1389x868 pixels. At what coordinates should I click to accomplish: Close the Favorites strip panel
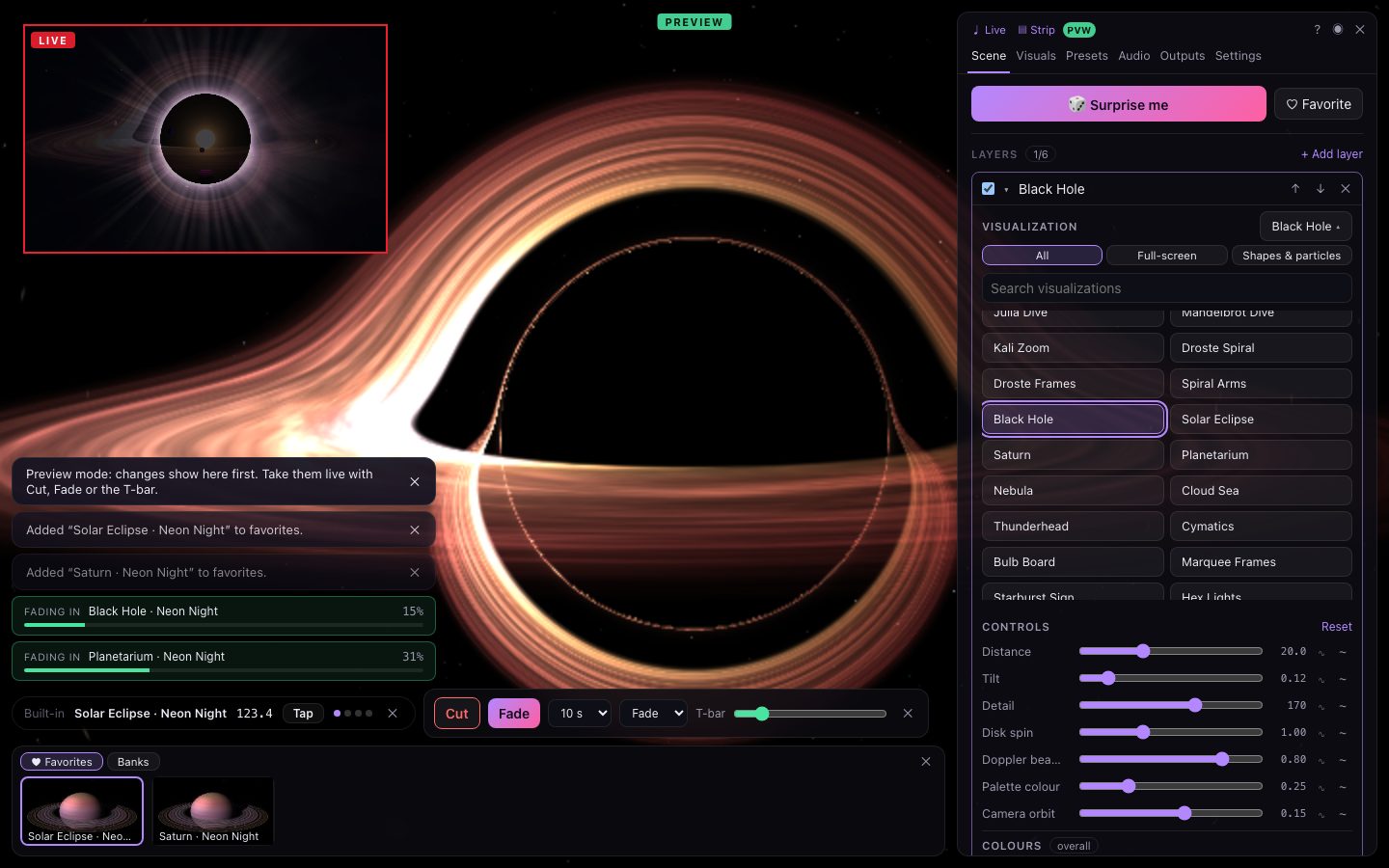926,762
